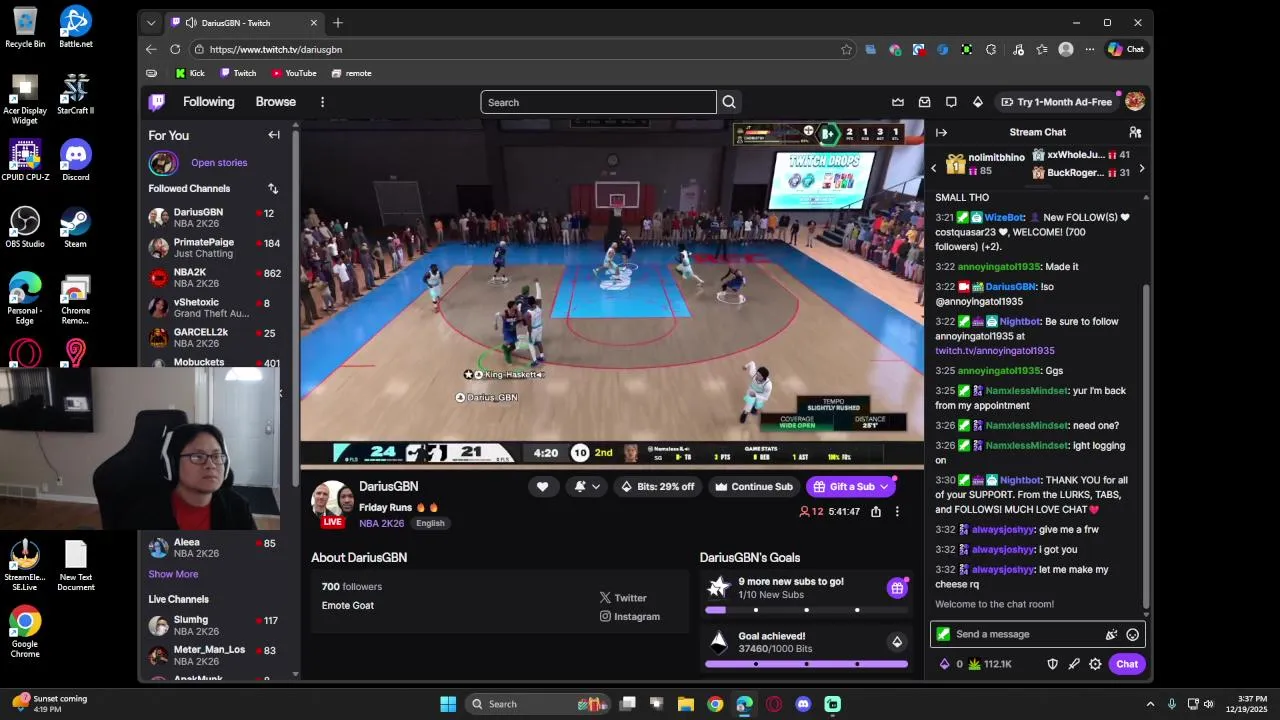Open the Kick bookmark in favorites bar
Image resolution: width=1280 pixels, height=720 pixels.
(190, 73)
